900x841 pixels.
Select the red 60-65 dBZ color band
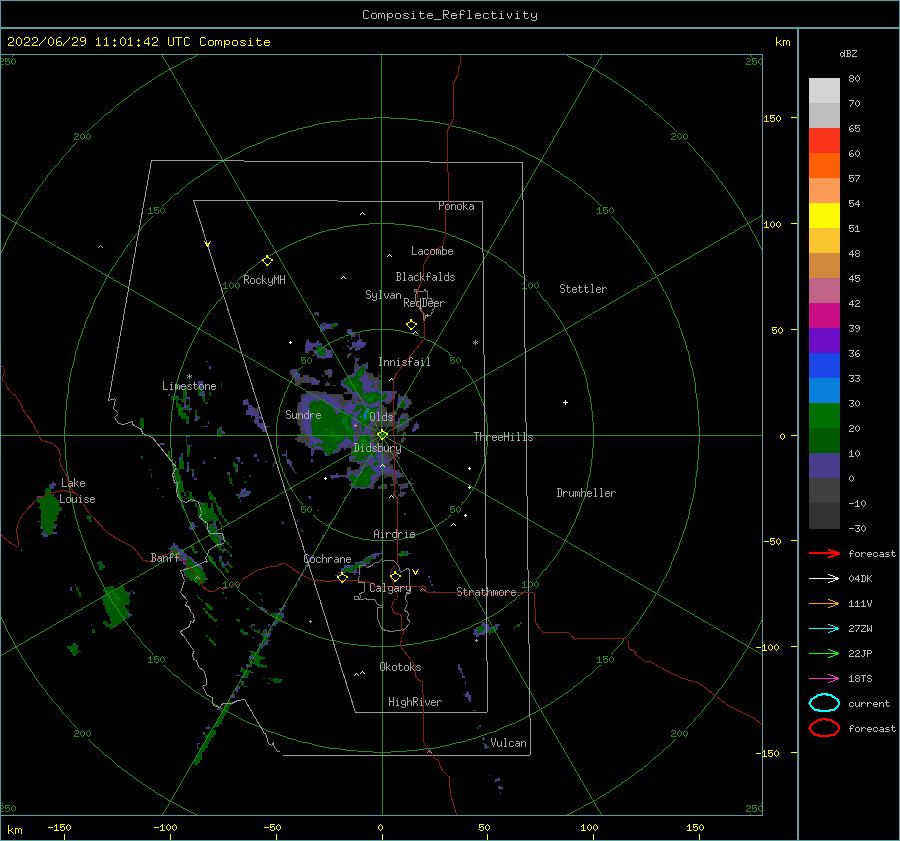tap(824, 141)
